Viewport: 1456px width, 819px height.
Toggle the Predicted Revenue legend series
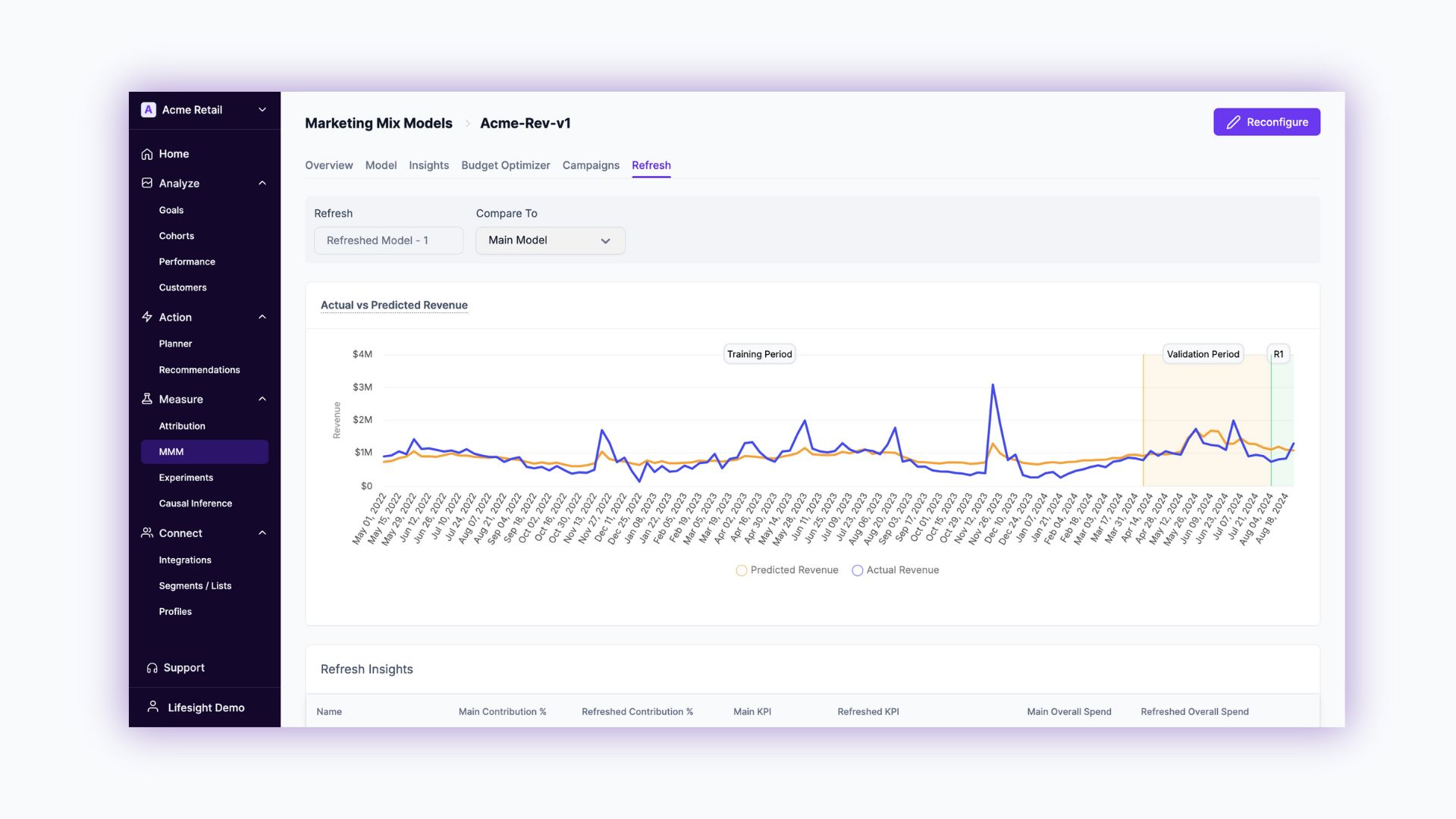coord(787,570)
